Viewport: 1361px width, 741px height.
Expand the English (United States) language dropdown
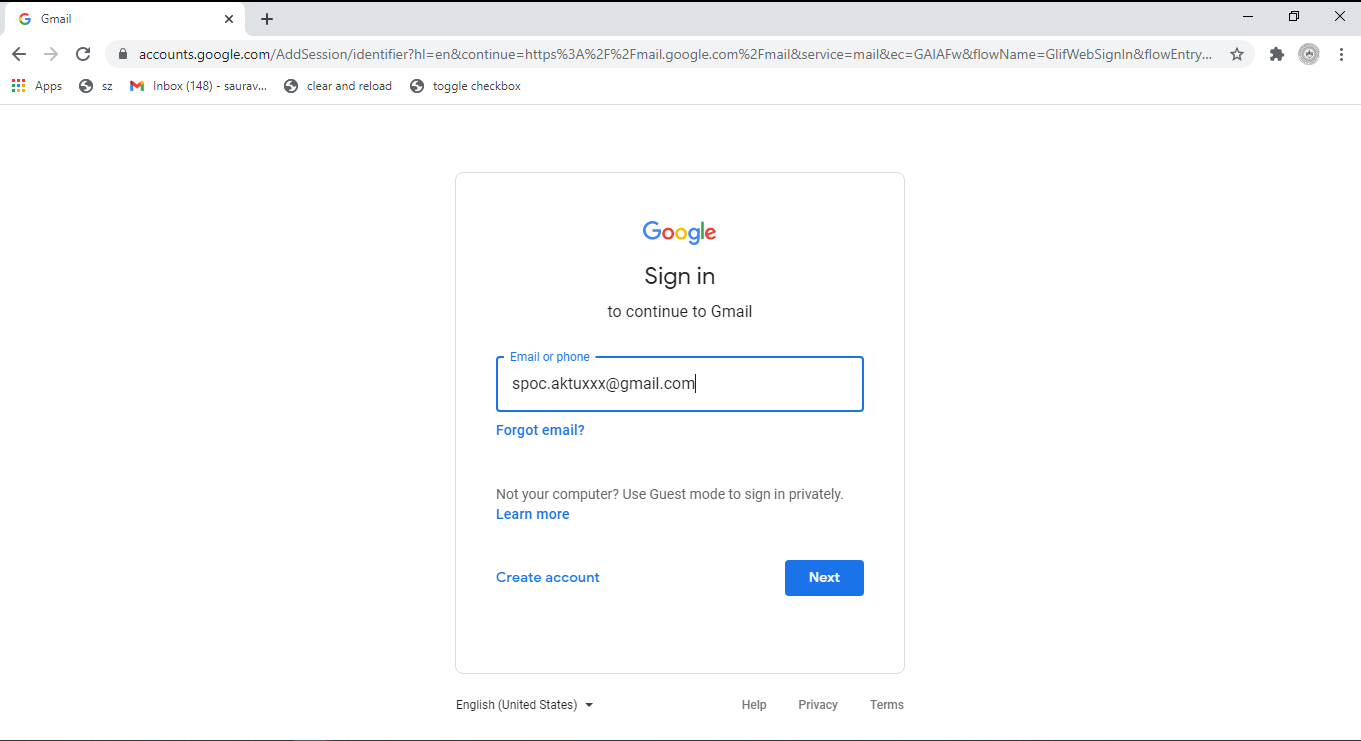pos(525,705)
